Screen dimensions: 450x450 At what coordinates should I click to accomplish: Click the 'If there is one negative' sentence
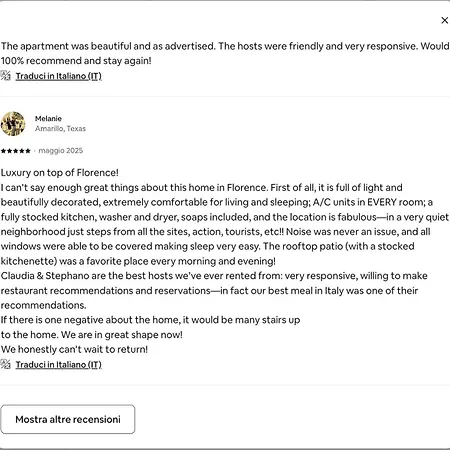click(150, 320)
